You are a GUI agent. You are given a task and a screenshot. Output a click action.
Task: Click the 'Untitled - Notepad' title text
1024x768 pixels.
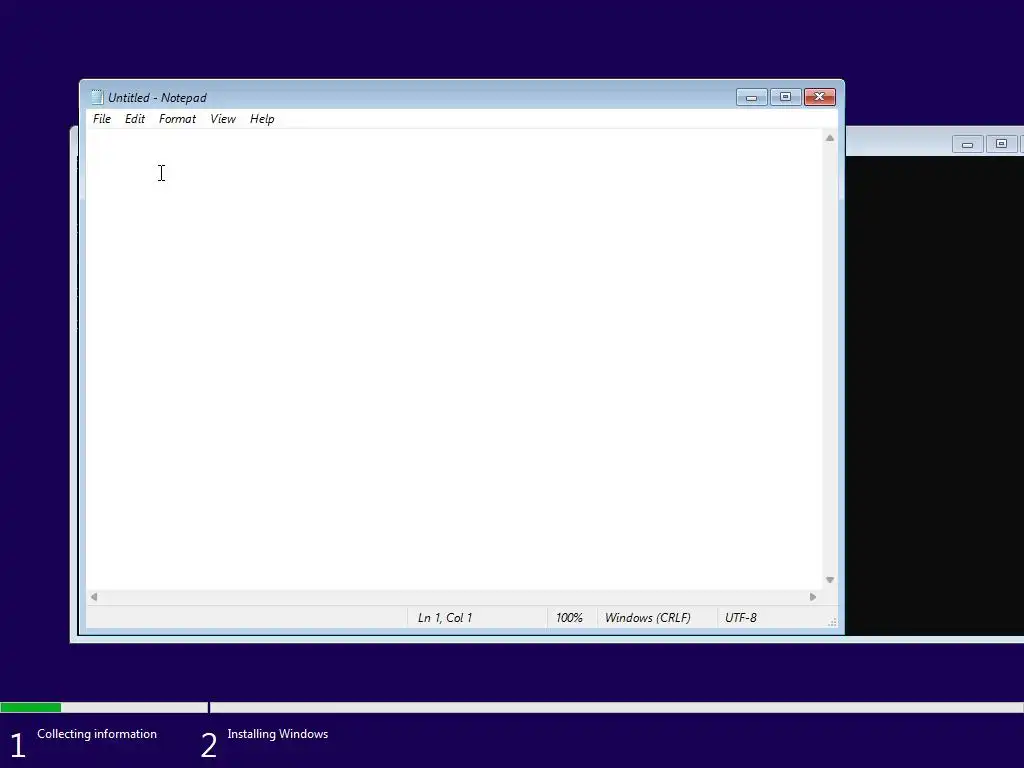click(x=157, y=97)
